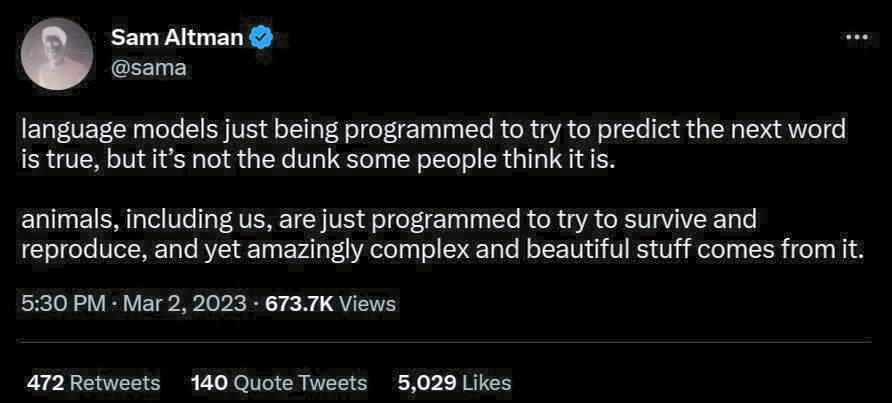This screenshot has width=892, height=403.
Task: Click the first paragraph about language models
Action: click(x=430, y=145)
